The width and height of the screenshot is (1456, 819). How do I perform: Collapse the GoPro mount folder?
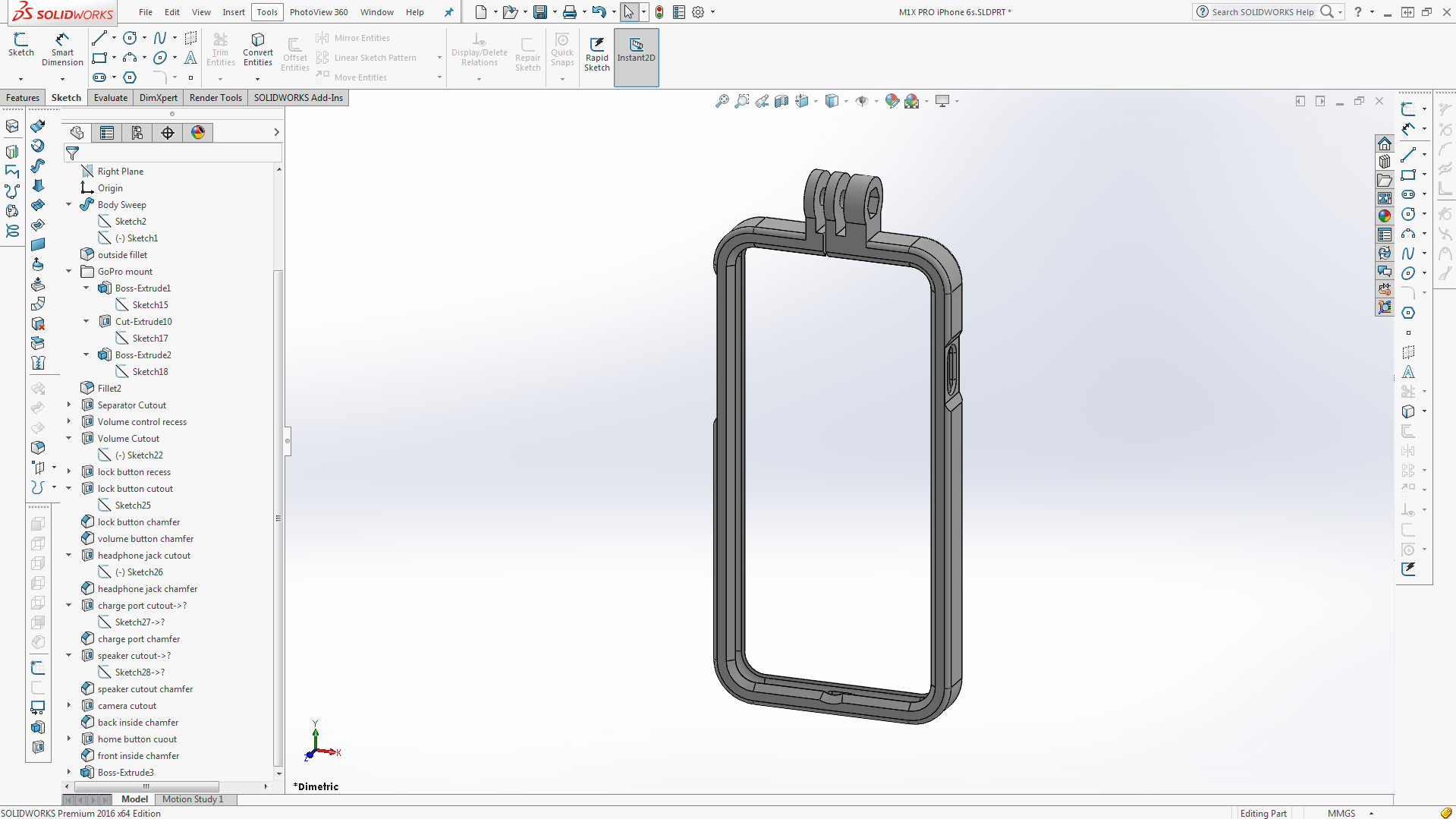click(x=69, y=272)
